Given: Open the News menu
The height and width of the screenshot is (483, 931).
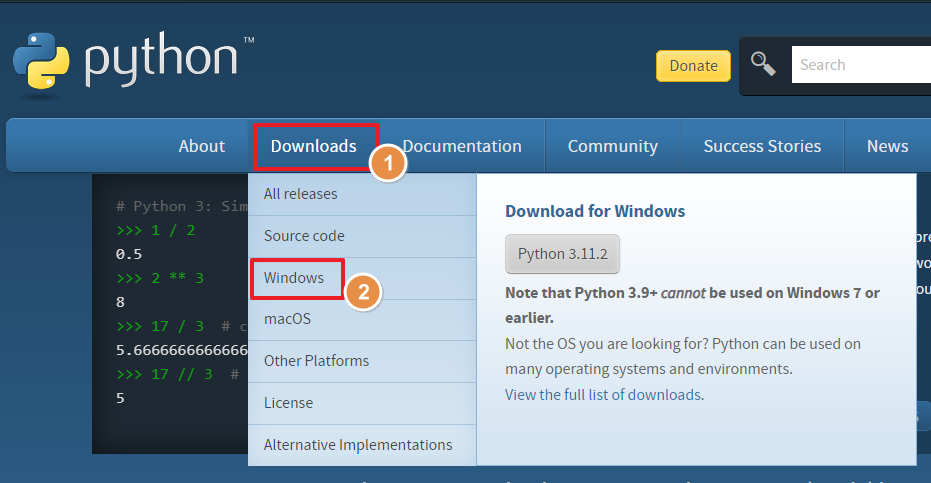Looking at the screenshot, I should (x=888, y=146).
